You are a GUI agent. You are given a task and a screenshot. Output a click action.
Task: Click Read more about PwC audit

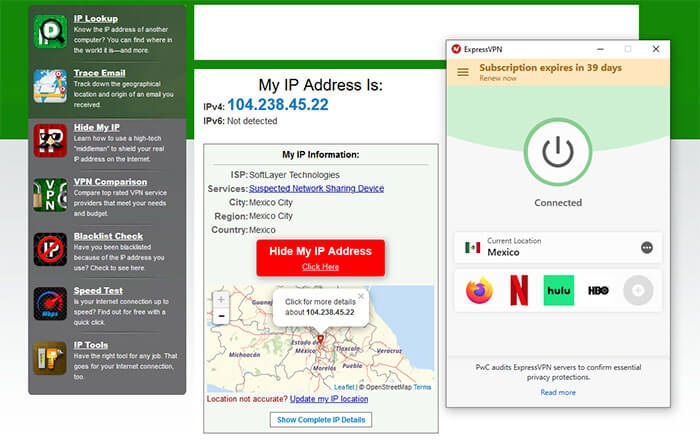tap(558, 392)
